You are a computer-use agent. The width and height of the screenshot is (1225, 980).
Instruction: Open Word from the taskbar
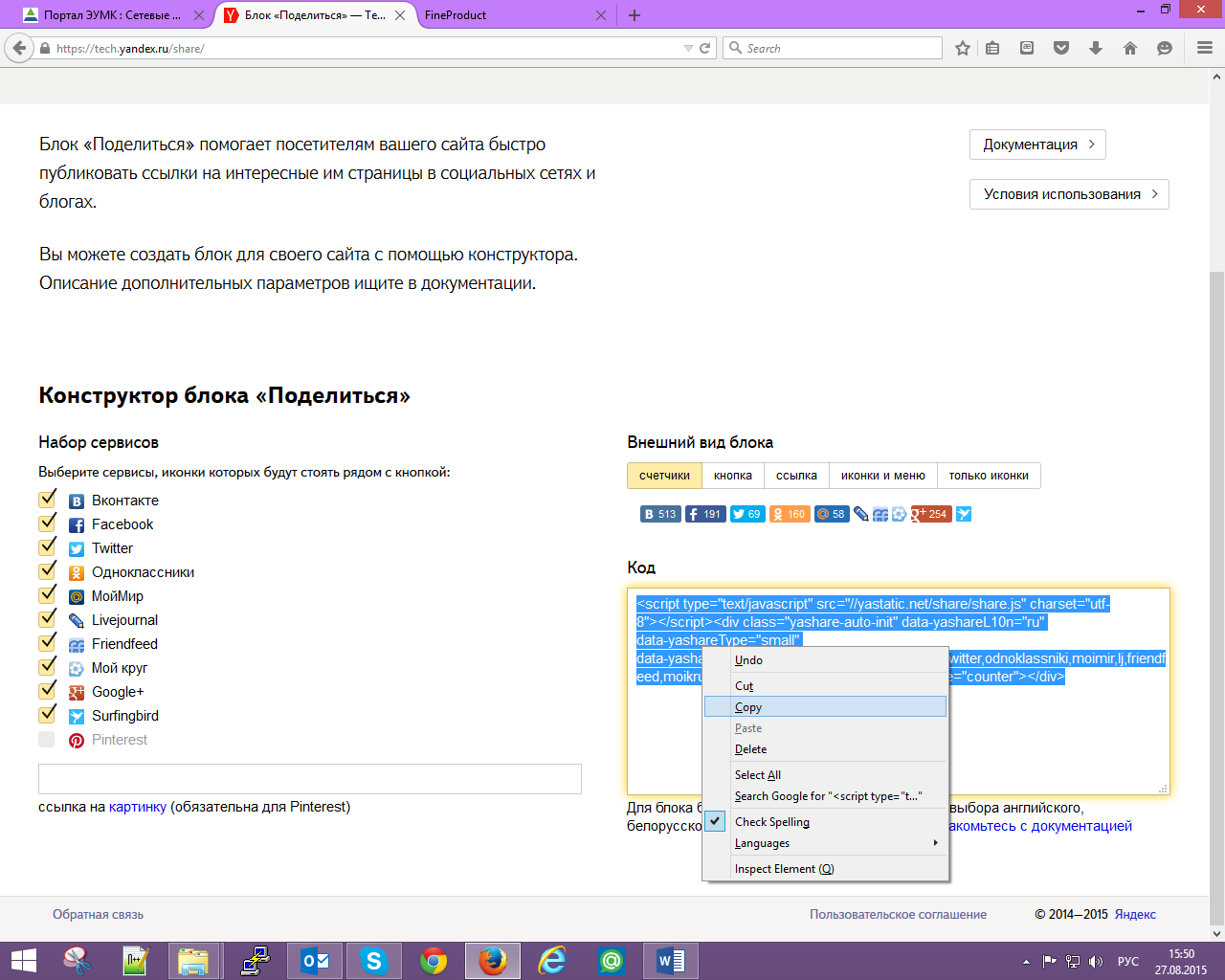point(671,961)
